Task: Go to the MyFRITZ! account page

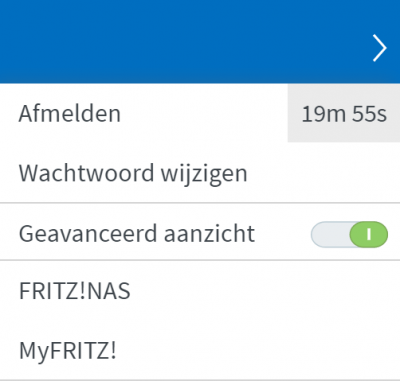Action: (68, 351)
